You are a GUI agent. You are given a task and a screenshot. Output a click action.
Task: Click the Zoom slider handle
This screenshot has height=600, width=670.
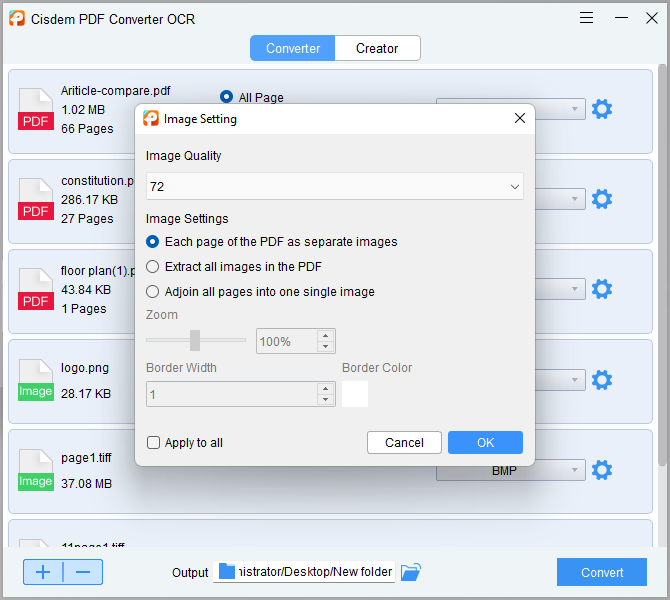coord(195,340)
